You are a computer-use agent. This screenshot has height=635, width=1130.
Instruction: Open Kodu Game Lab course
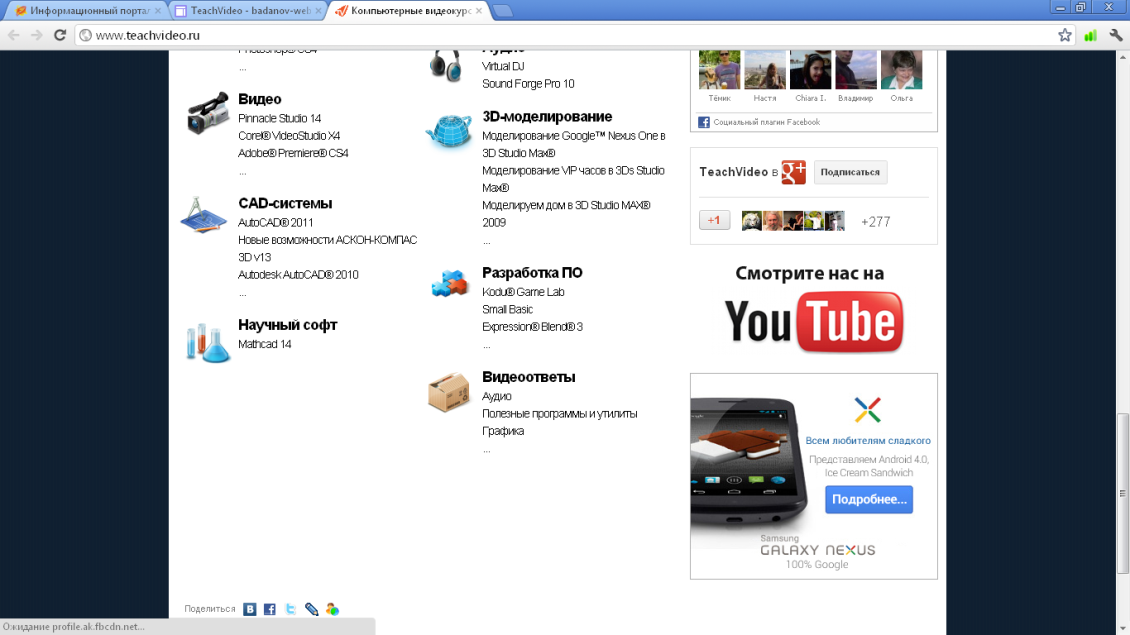(523, 292)
